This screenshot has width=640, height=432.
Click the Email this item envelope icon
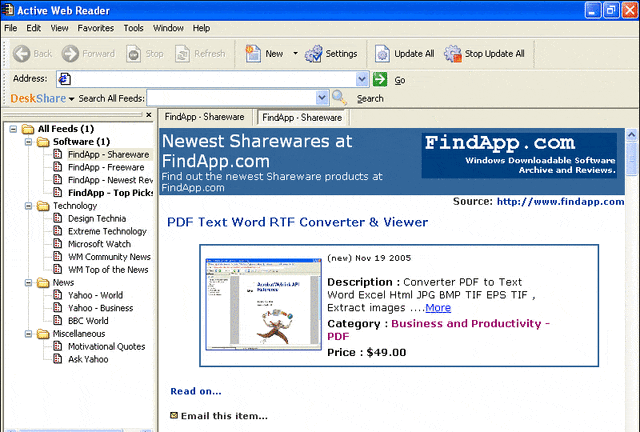[174, 415]
